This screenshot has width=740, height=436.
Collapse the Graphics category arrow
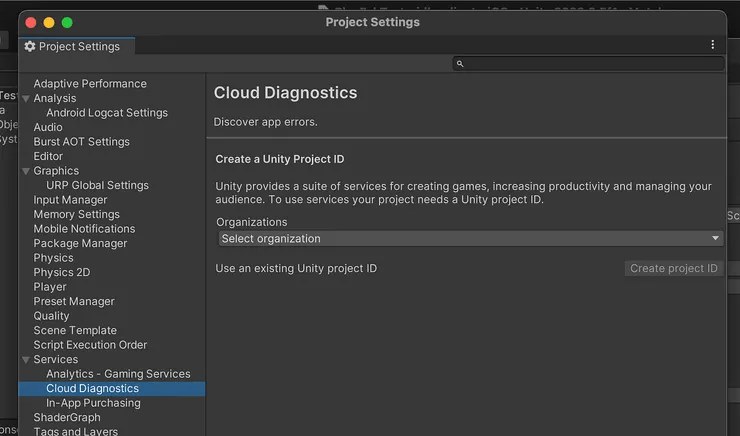coord(26,171)
